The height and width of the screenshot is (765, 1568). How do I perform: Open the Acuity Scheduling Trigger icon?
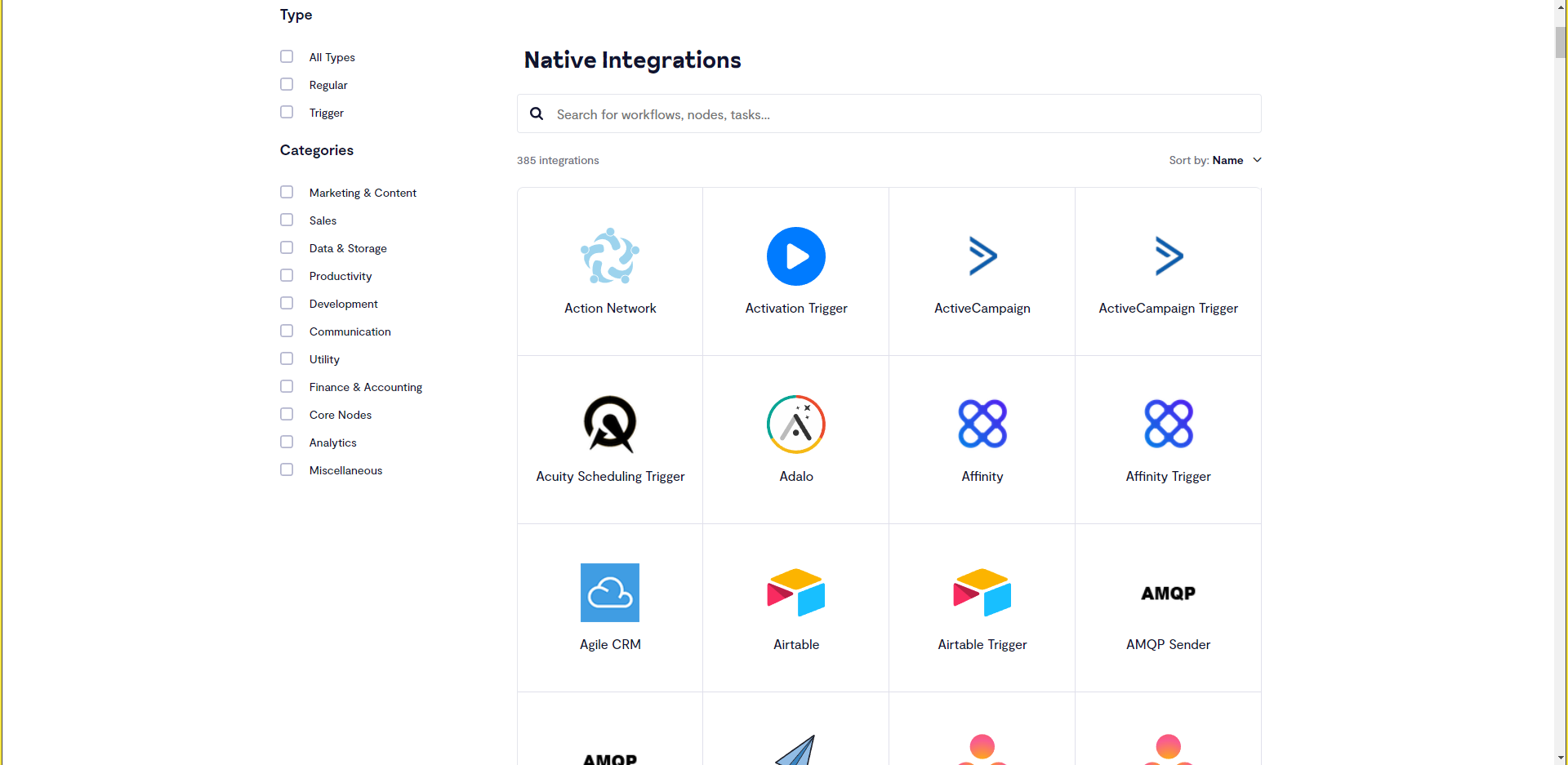click(610, 425)
